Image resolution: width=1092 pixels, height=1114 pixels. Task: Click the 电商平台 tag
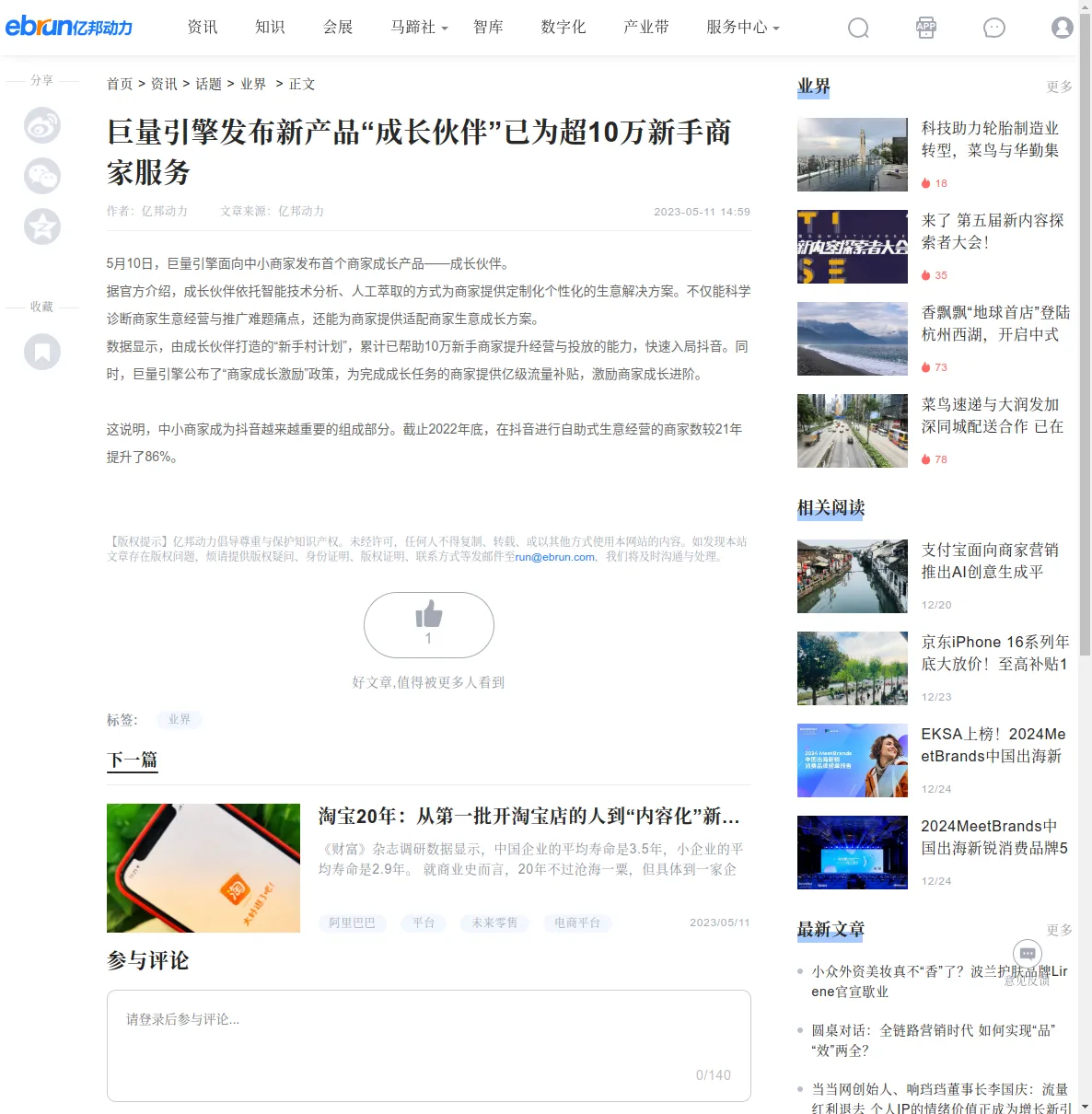577,923
